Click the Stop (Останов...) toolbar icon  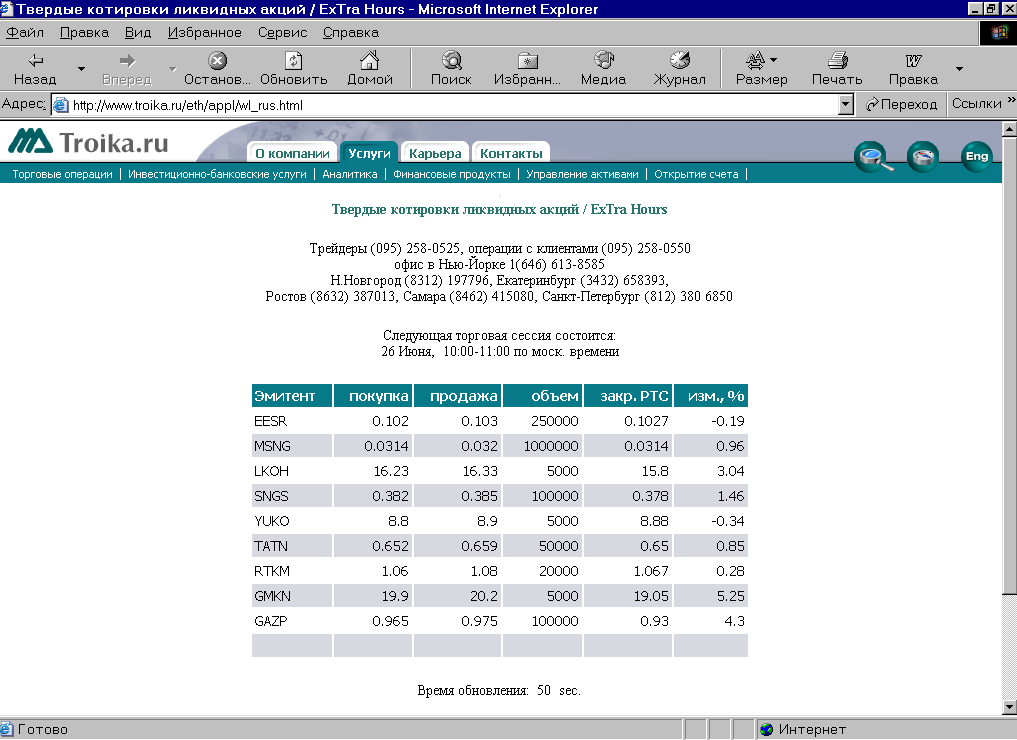click(217, 61)
